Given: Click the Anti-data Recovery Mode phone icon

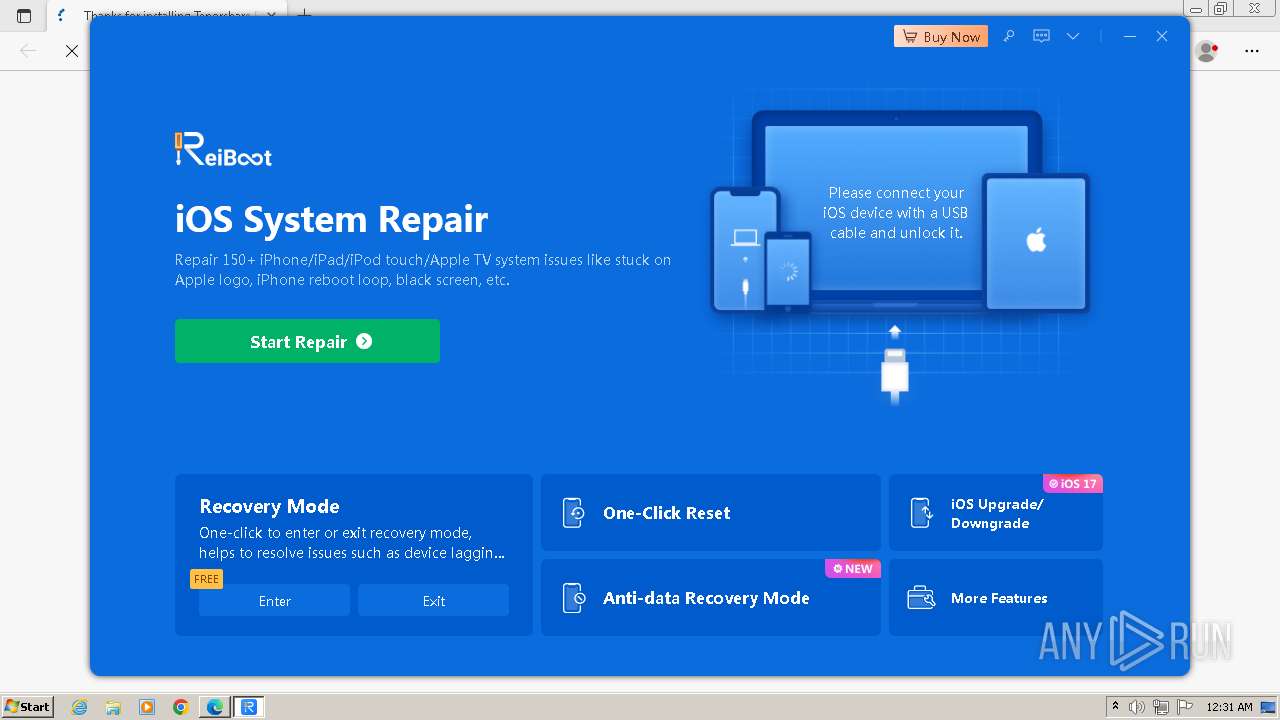Looking at the screenshot, I should coord(573,598).
